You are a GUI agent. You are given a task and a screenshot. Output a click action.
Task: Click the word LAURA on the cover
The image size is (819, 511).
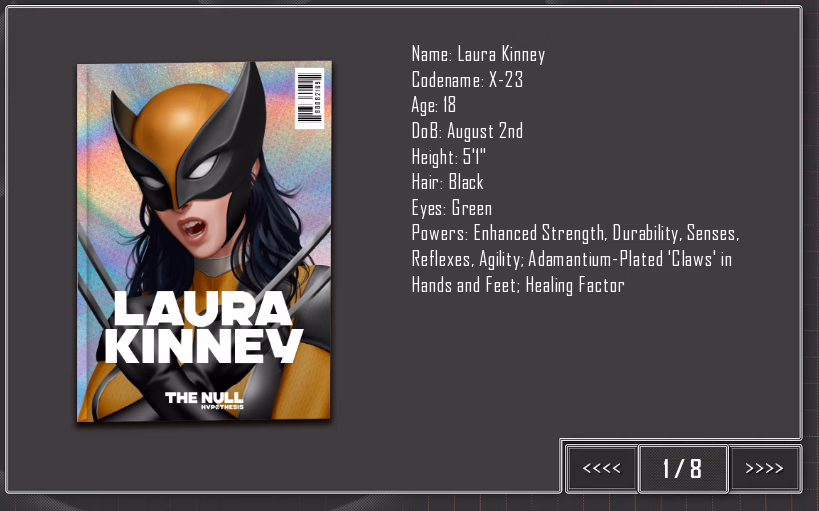point(203,308)
